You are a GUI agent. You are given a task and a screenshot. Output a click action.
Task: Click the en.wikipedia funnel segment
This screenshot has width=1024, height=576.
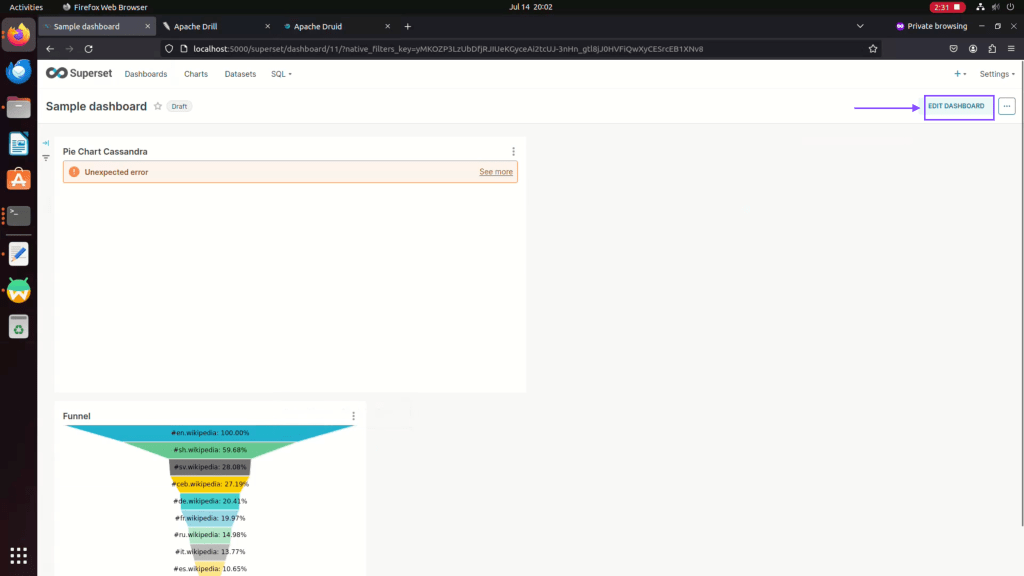click(x=210, y=433)
